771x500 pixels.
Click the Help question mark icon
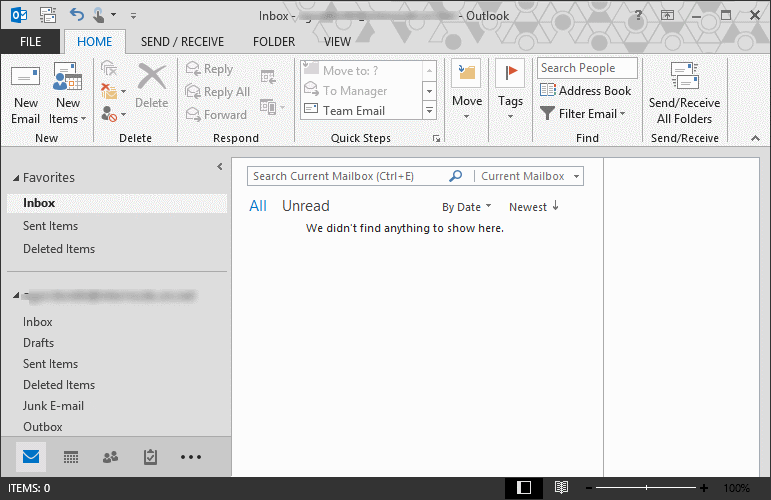[638, 15]
